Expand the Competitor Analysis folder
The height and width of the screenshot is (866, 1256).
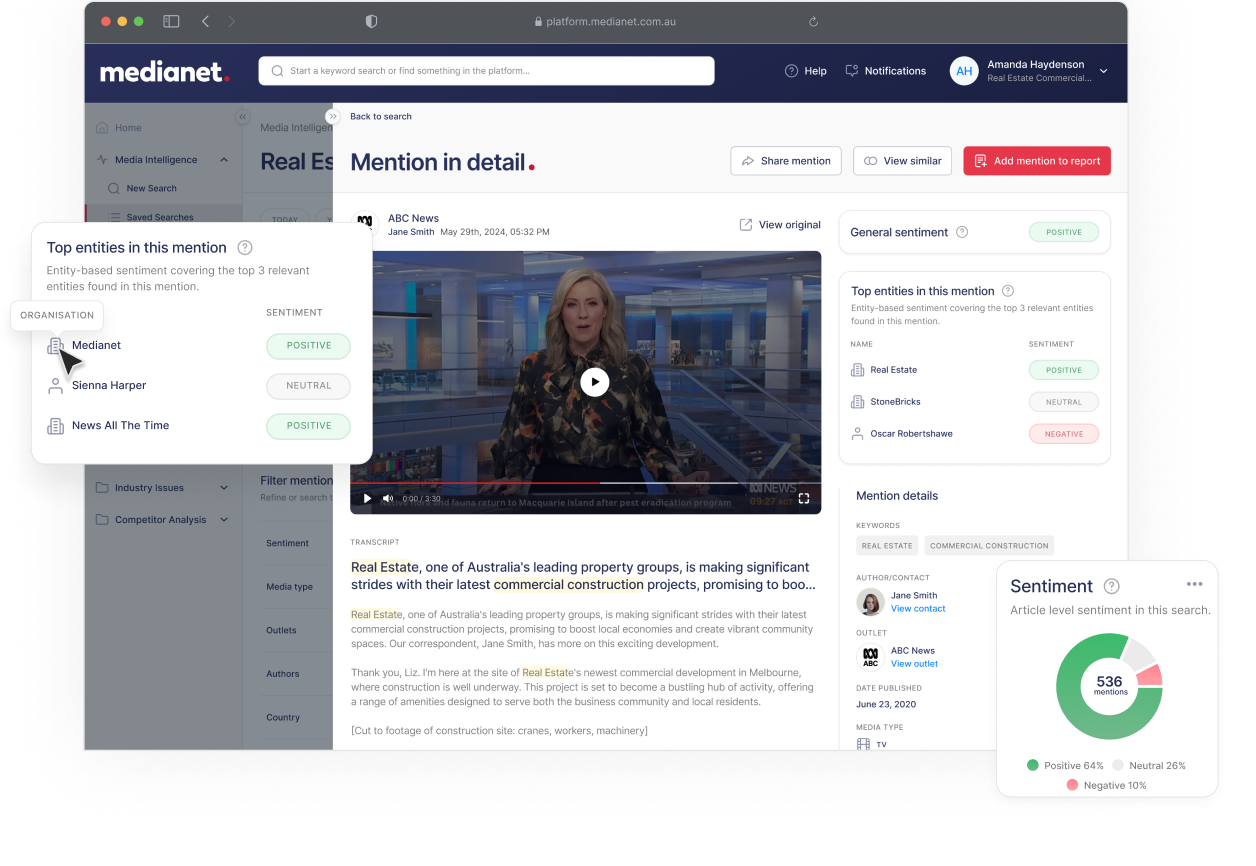tap(223, 519)
